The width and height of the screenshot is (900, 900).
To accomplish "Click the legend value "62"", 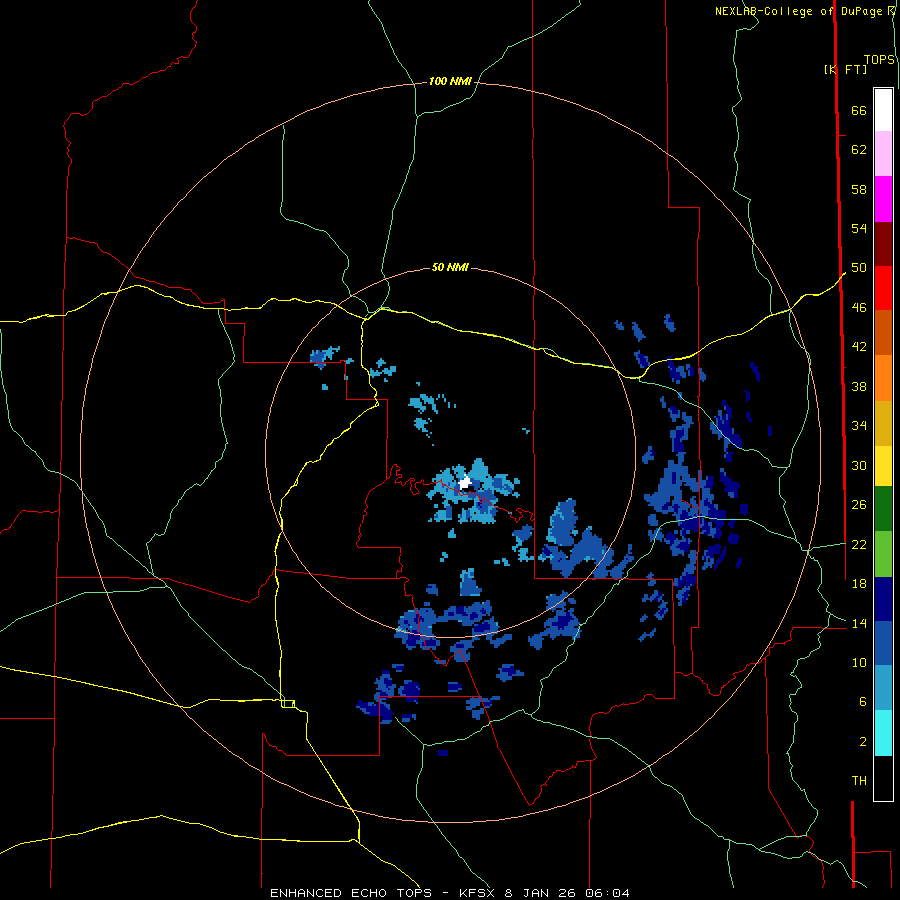I will click(x=859, y=150).
